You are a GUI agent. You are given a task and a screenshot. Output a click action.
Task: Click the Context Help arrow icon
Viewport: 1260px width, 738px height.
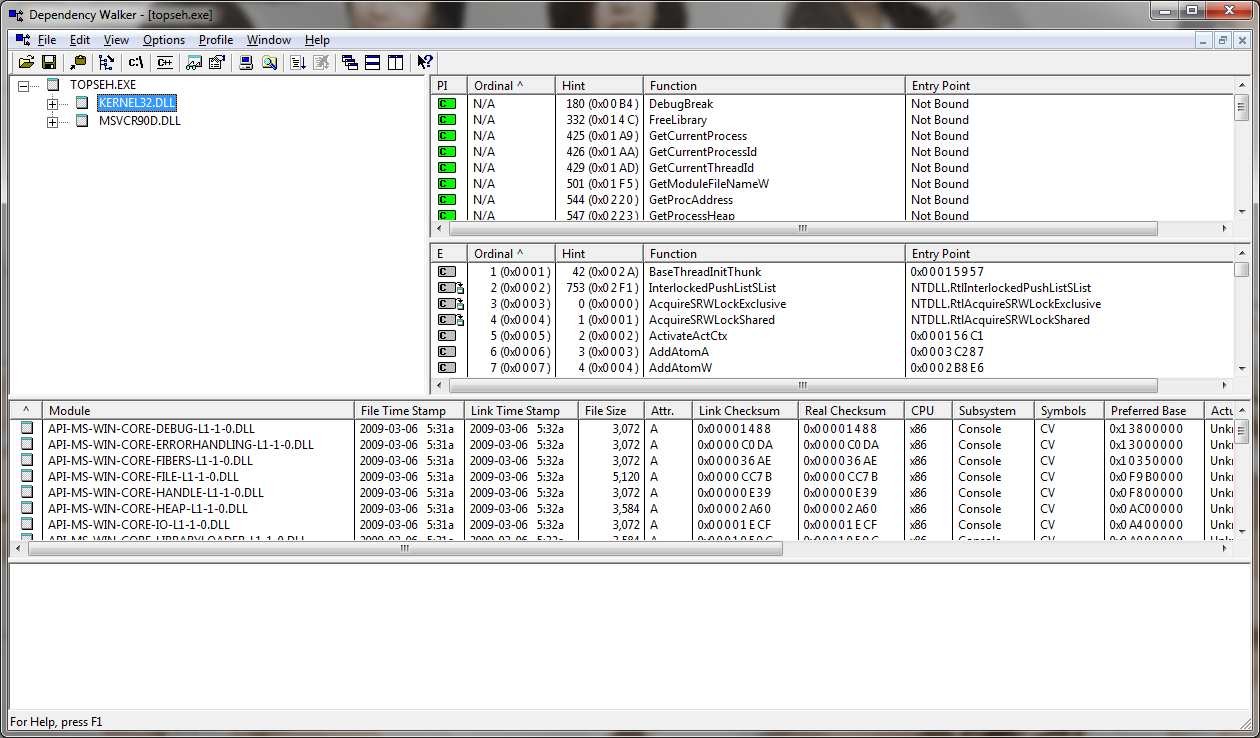click(x=425, y=63)
